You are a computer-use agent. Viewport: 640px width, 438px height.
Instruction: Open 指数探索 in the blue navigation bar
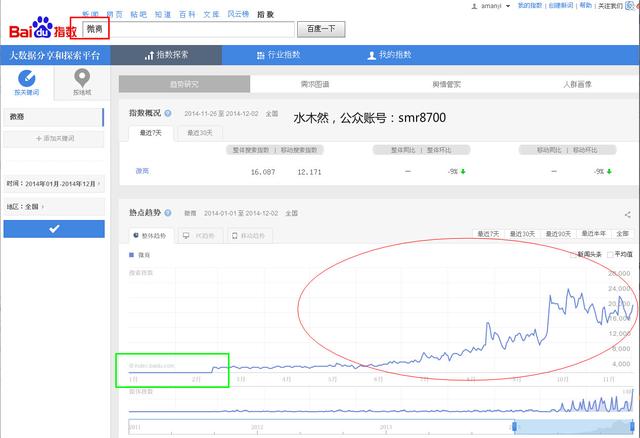tap(167, 55)
